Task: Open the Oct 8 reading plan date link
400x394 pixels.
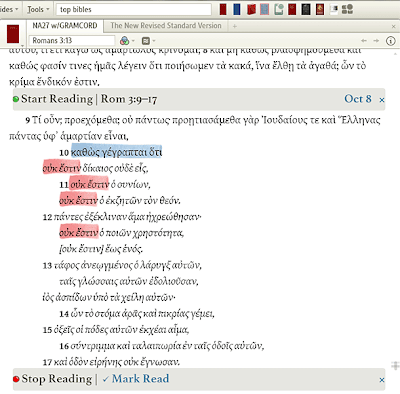Action: pyautogui.click(x=358, y=99)
